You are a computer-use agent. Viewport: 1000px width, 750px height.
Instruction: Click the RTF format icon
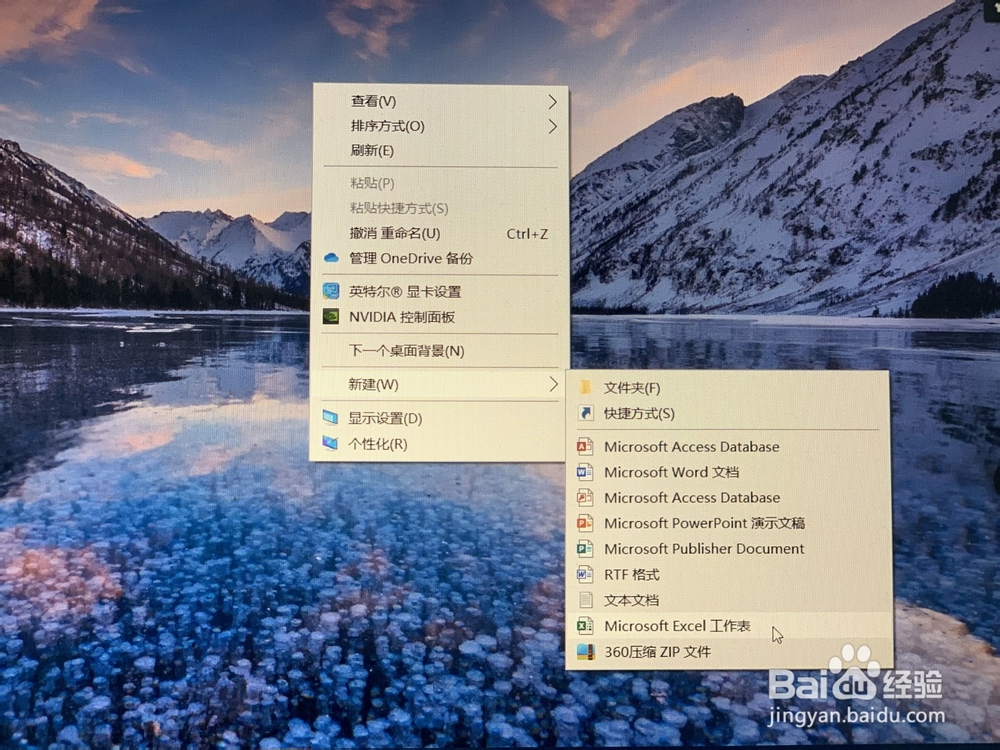tap(585, 574)
